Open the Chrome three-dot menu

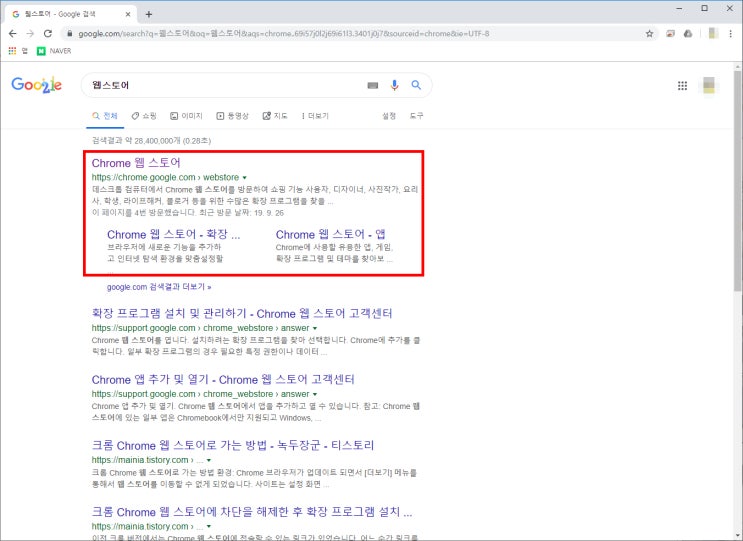[730, 34]
